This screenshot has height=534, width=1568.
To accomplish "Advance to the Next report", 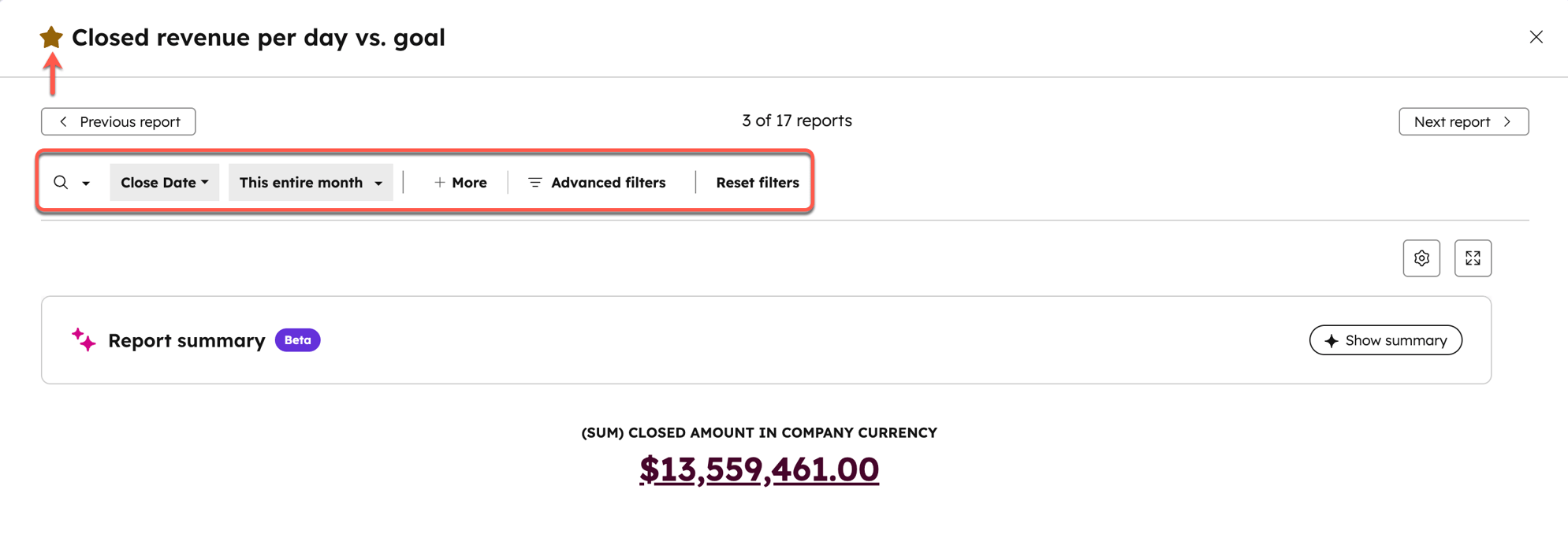I will point(1463,121).
